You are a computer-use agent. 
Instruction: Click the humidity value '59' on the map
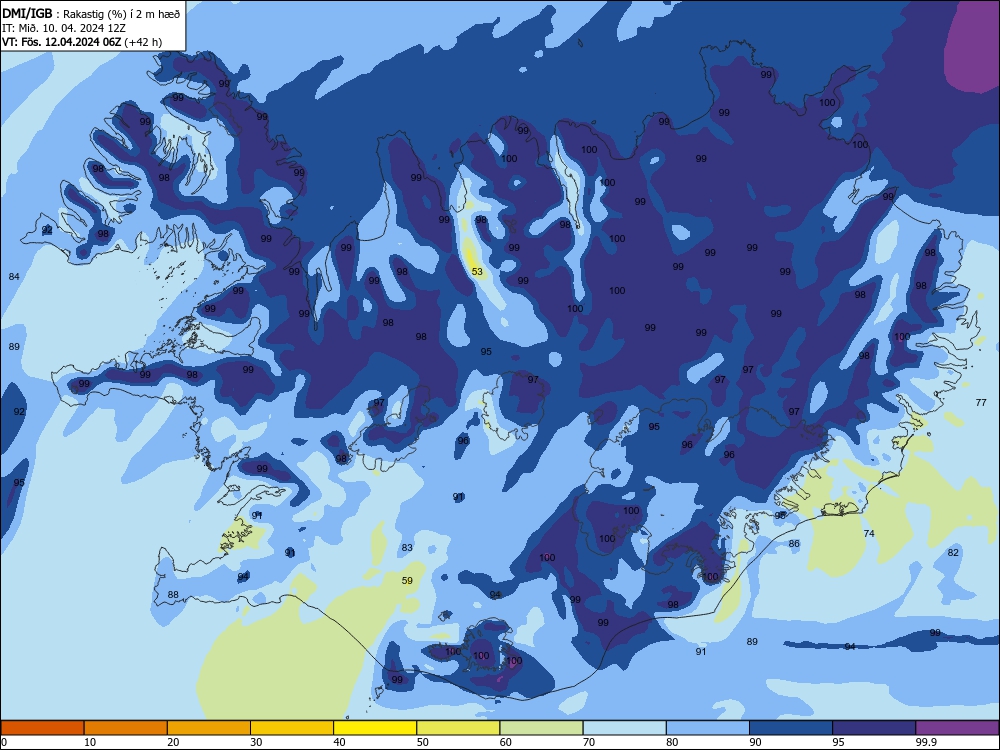pos(407,580)
